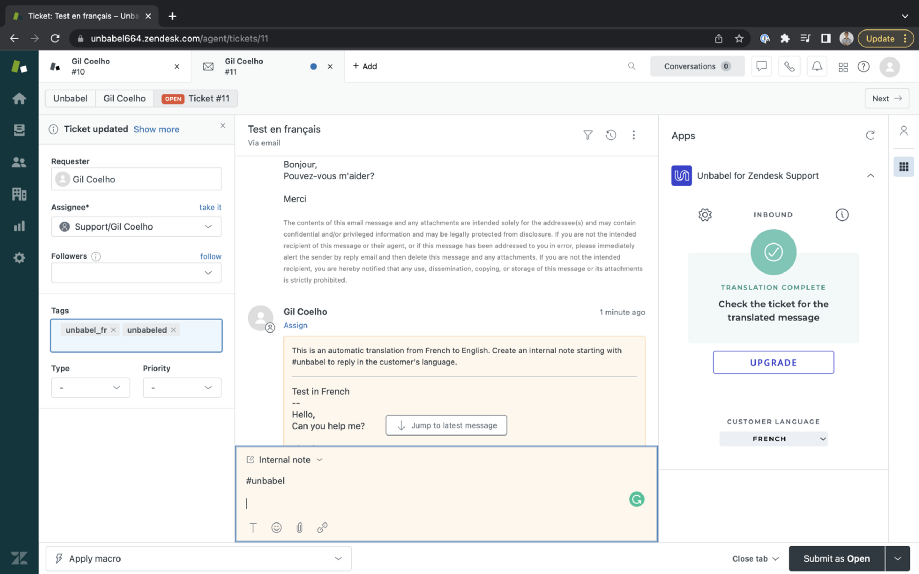Toggle the text formatting T icon

[253, 528]
